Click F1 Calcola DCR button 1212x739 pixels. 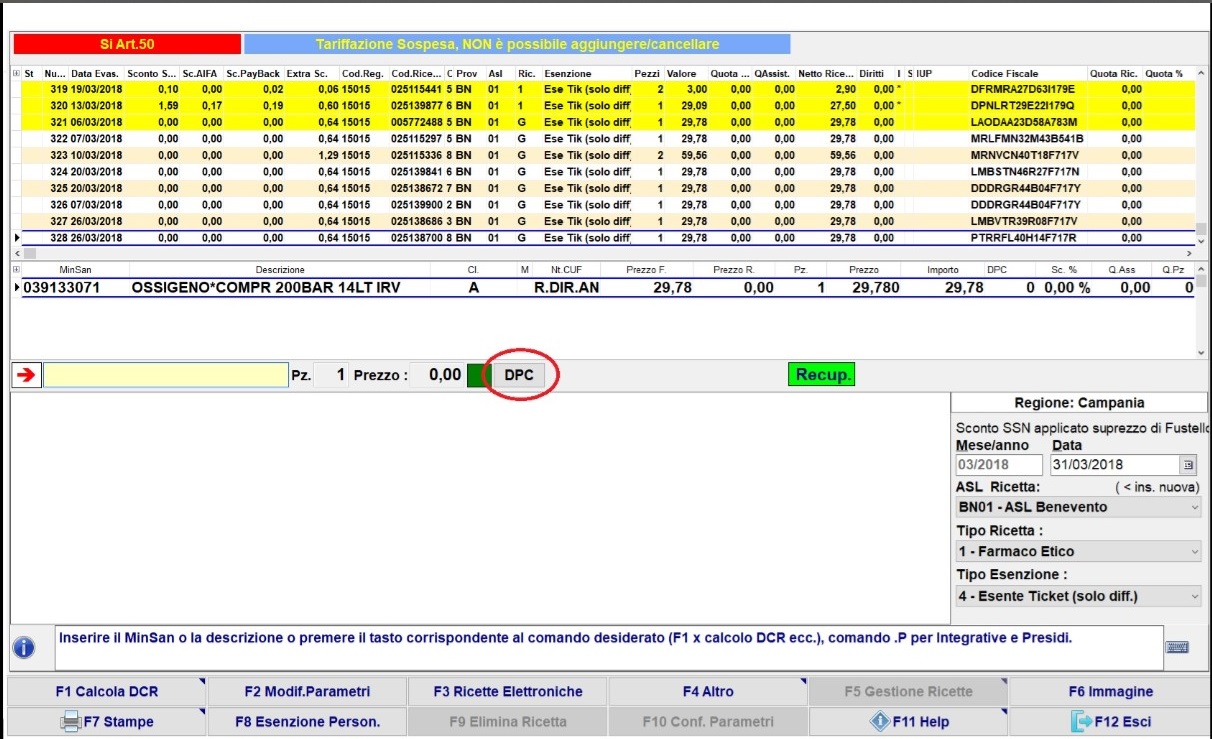[107, 691]
